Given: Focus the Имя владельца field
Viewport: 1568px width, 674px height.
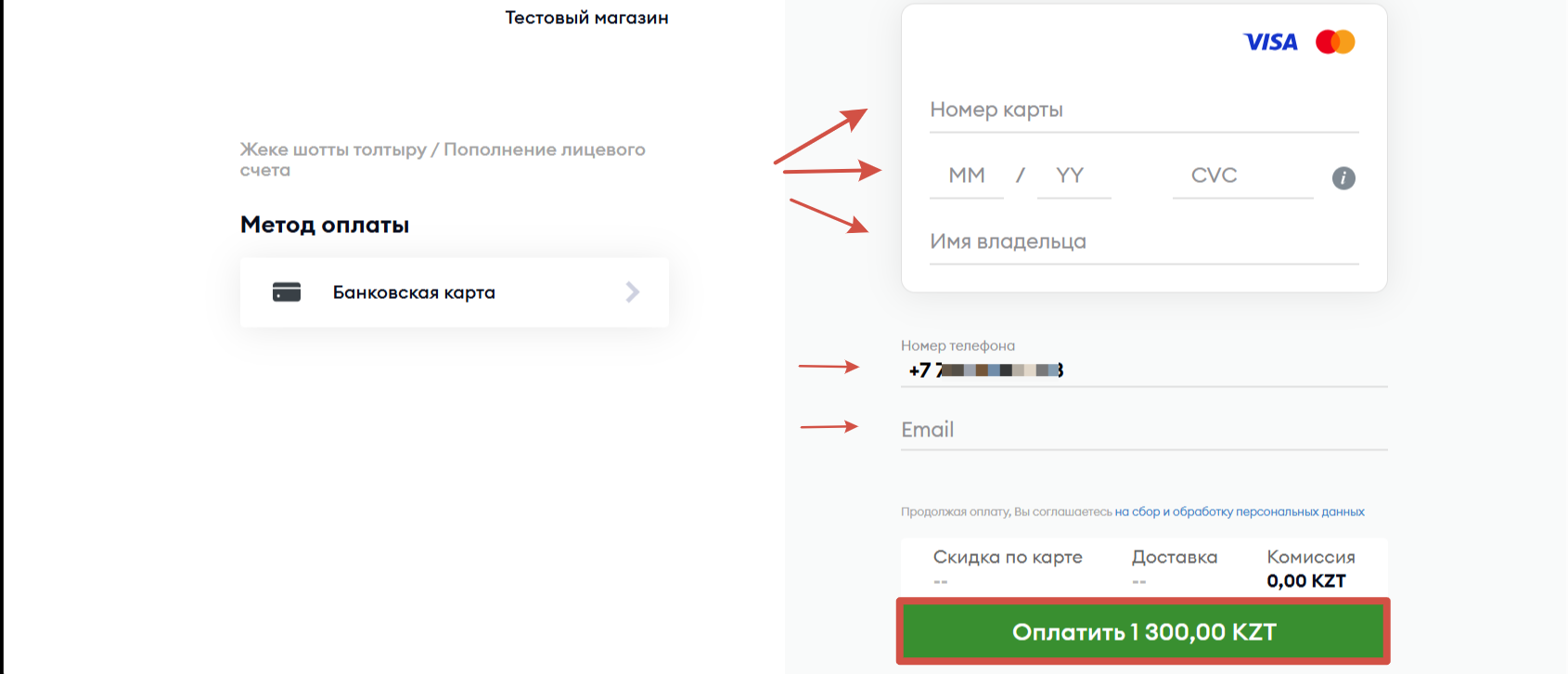Looking at the screenshot, I should click(1144, 242).
